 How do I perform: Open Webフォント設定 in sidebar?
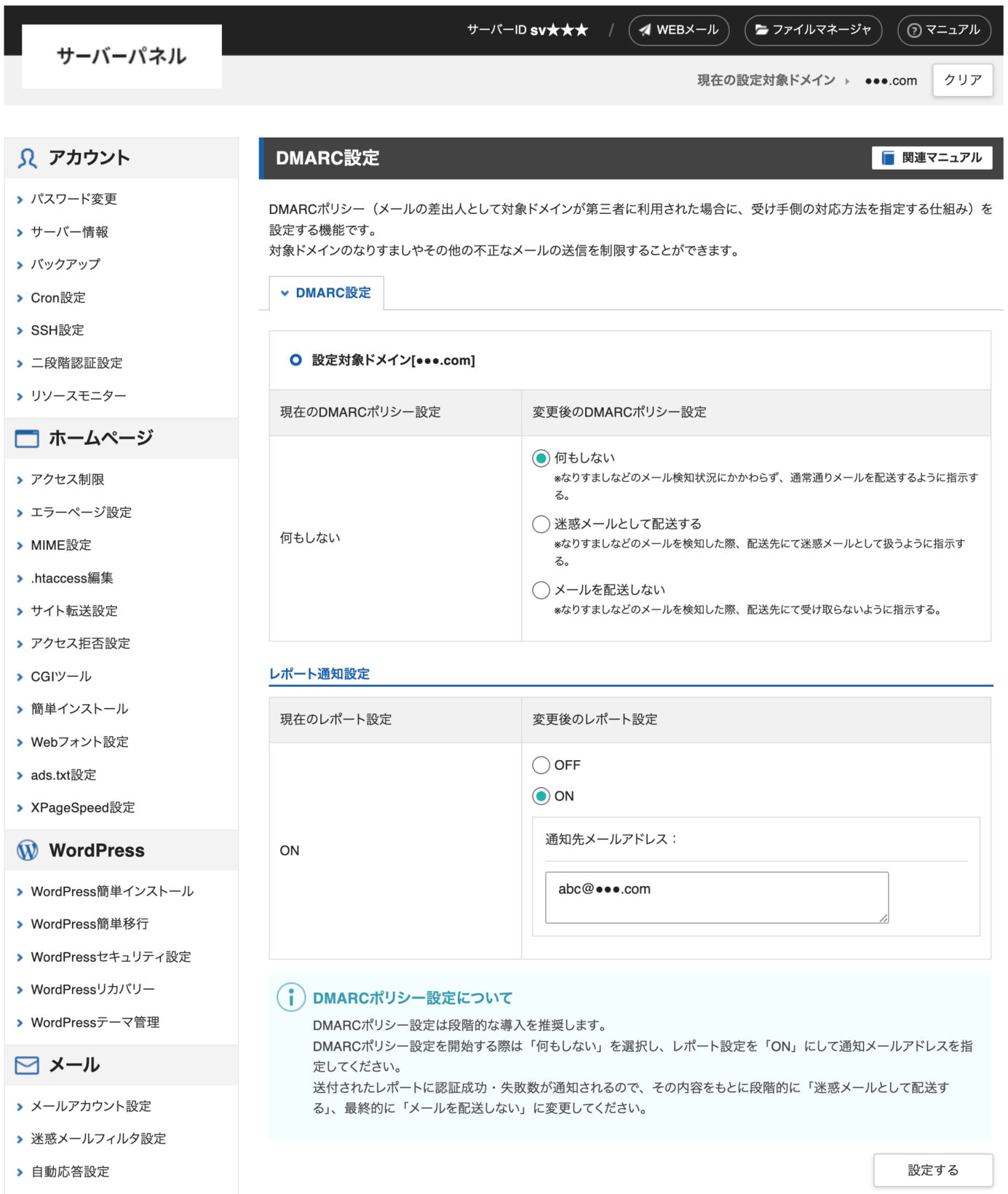click(80, 743)
